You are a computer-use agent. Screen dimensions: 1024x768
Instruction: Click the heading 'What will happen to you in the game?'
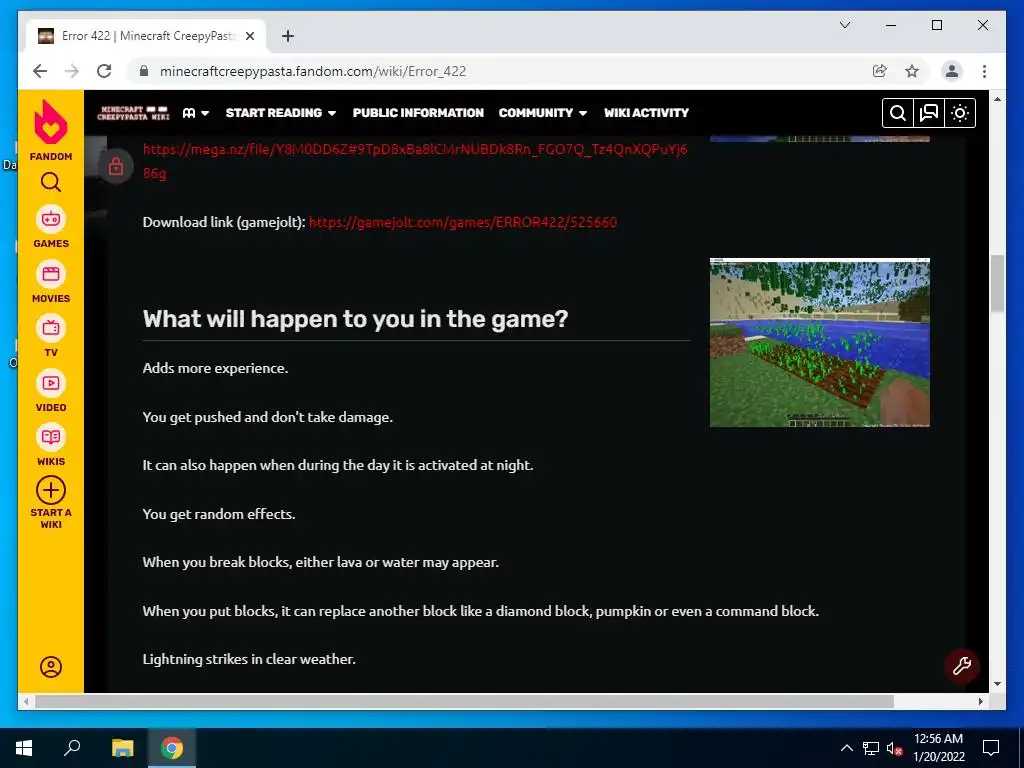click(x=355, y=319)
